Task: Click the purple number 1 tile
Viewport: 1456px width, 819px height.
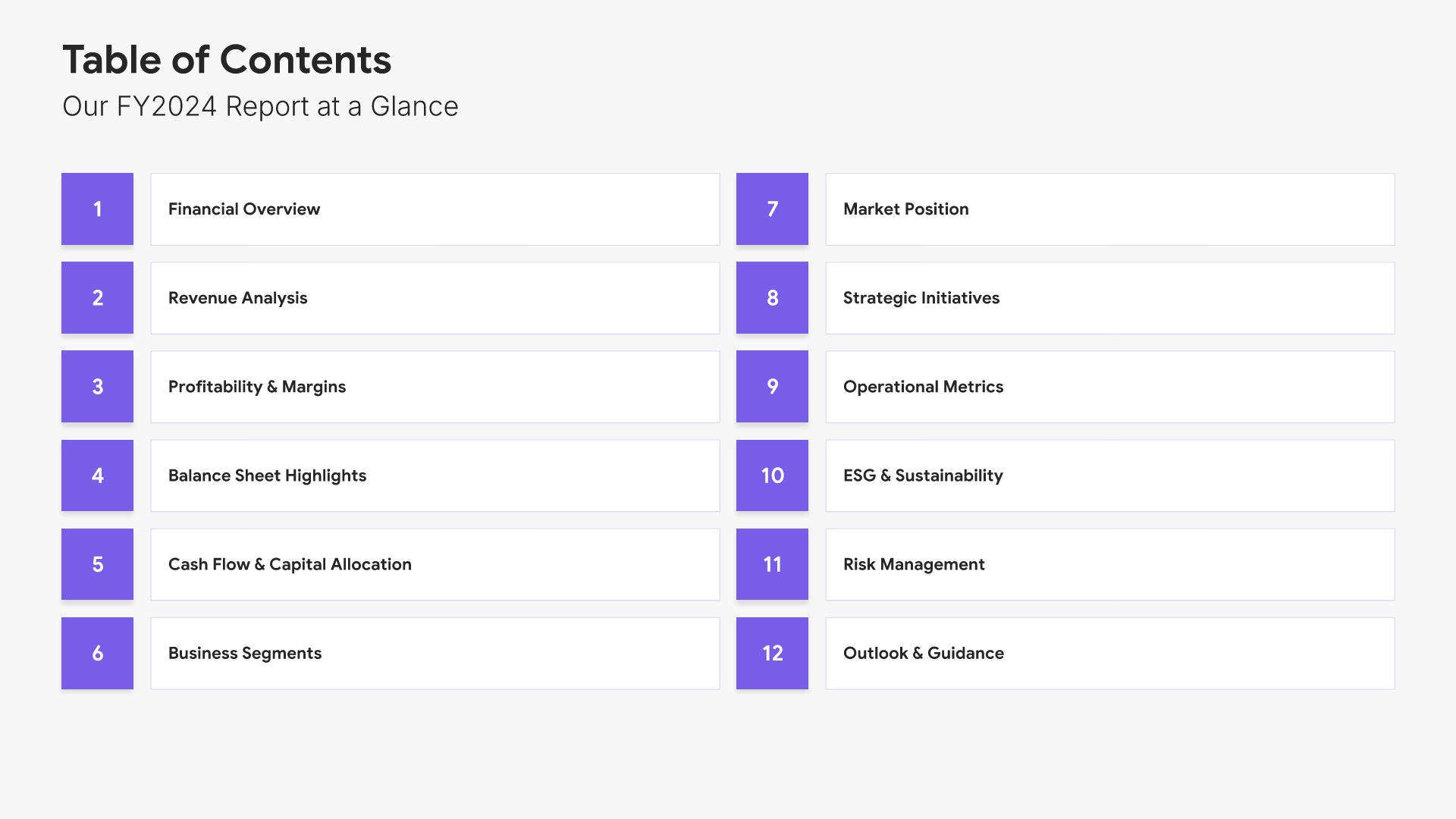Action: [x=97, y=209]
